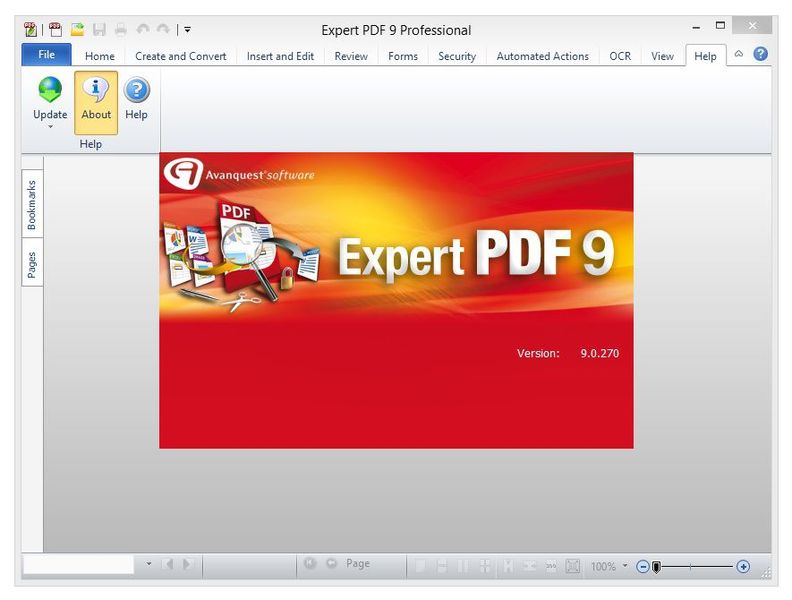Viewport: 792px width, 600px height.
Task: Adjust the zoom slider handle
Action: click(656, 567)
